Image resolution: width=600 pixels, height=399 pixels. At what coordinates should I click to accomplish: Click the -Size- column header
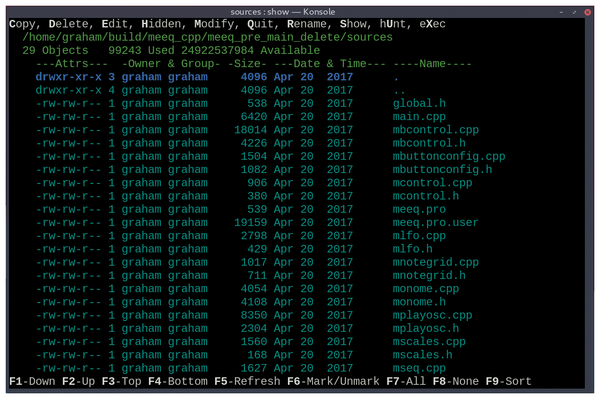(x=247, y=64)
